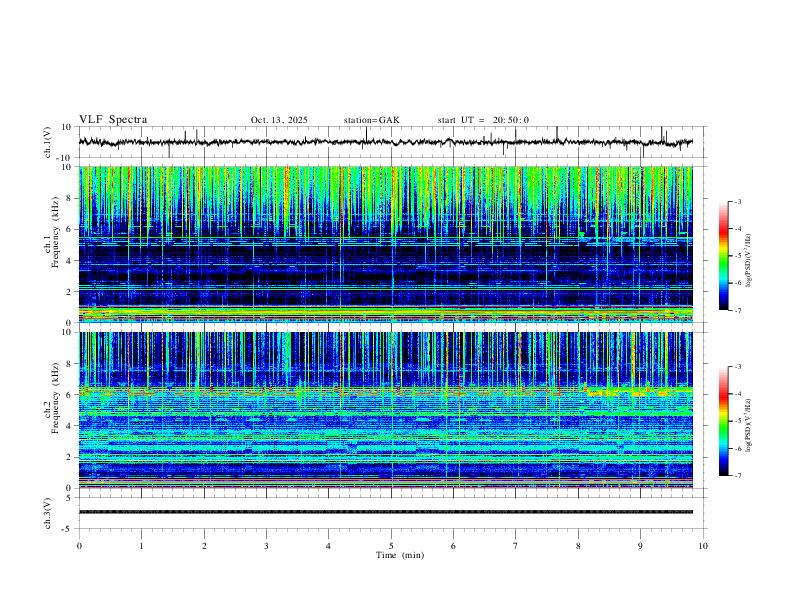Click the time axis tick label '5'

point(391,546)
